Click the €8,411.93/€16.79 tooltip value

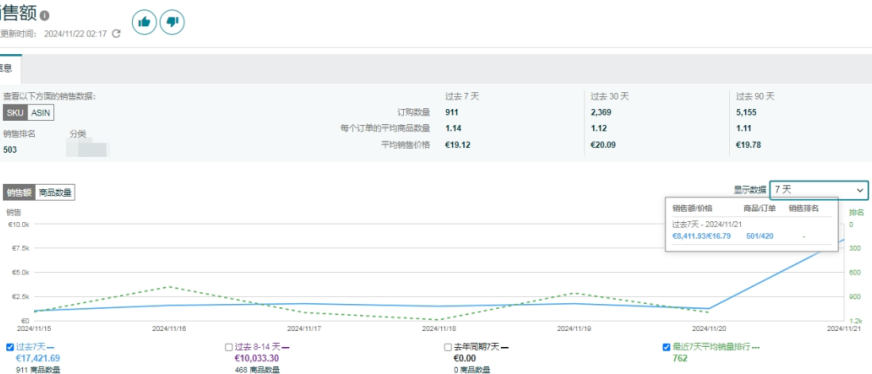pos(701,236)
